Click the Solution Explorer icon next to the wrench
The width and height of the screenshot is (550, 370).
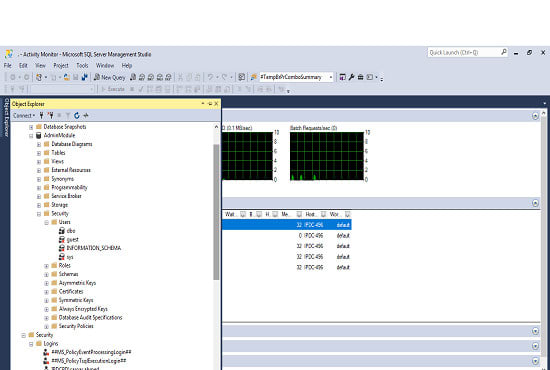(x=342, y=77)
